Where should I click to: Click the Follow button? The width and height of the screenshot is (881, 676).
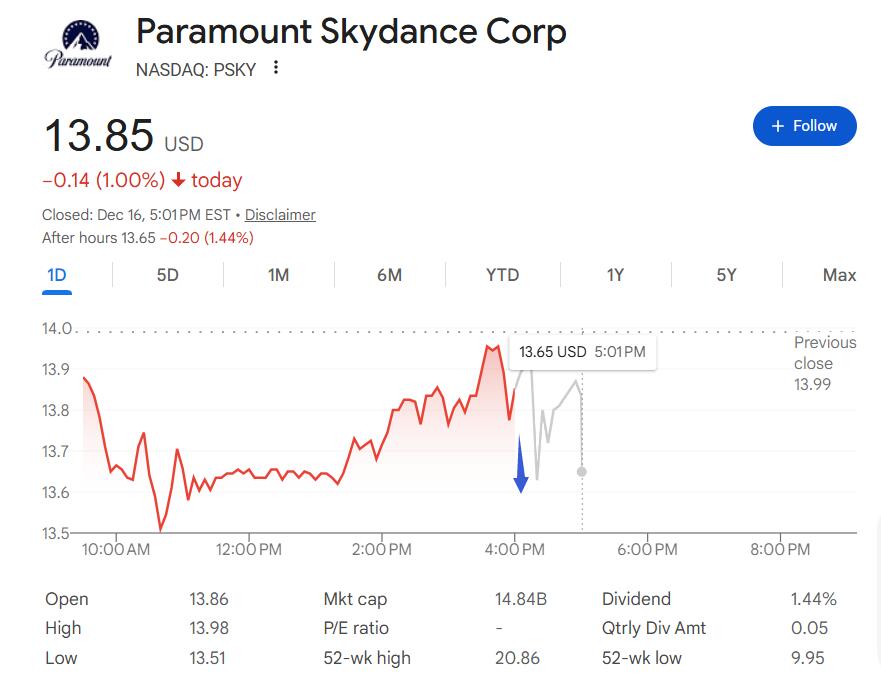tap(804, 126)
